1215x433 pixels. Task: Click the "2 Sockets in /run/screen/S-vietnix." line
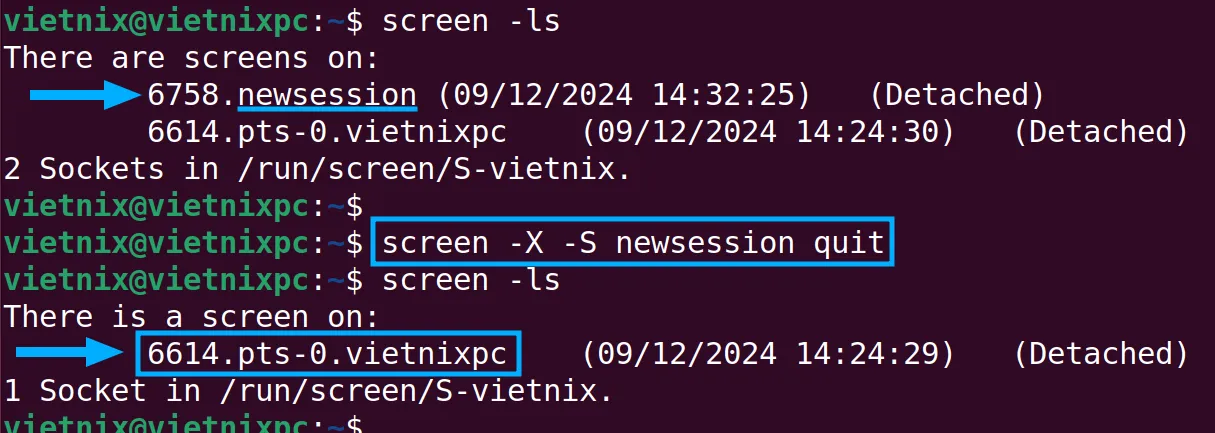point(317,169)
